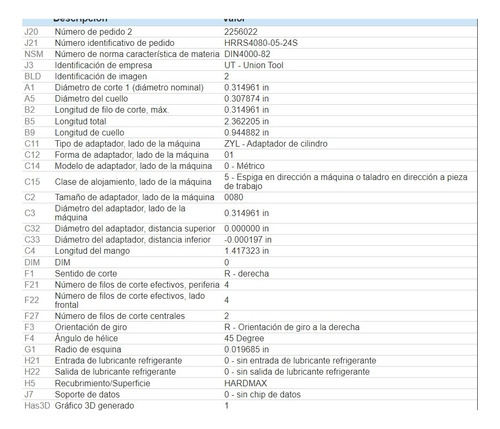The width and height of the screenshot is (500, 429).
Task: Click 'Número de pedido 2' description
Action: (x=93, y=32)
